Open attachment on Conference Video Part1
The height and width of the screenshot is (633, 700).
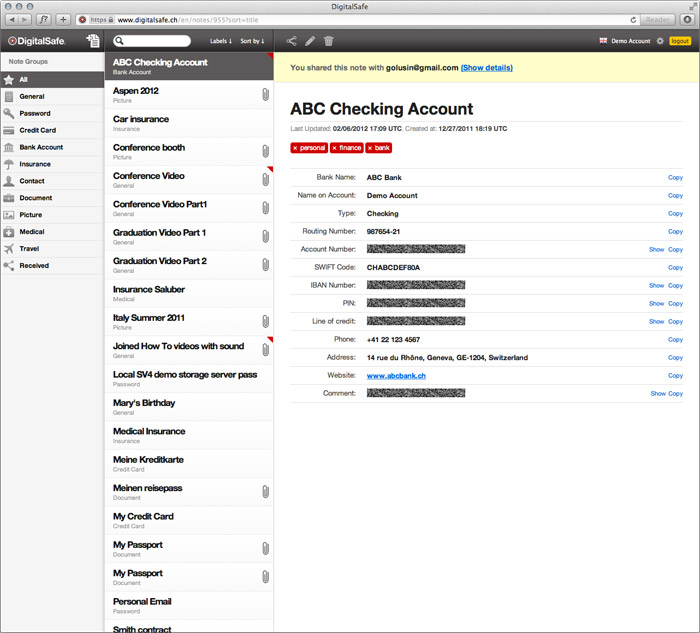pyautogui.click(x=266, y=208)
